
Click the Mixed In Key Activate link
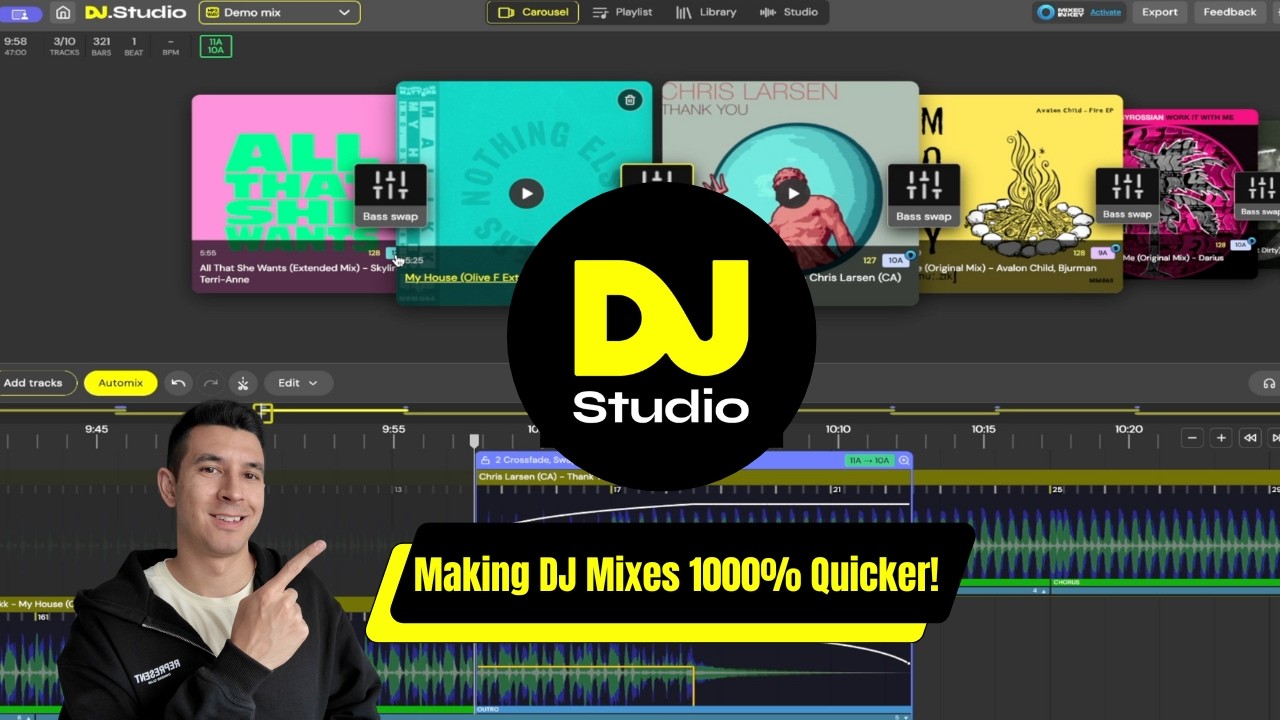pos(1105,12)
